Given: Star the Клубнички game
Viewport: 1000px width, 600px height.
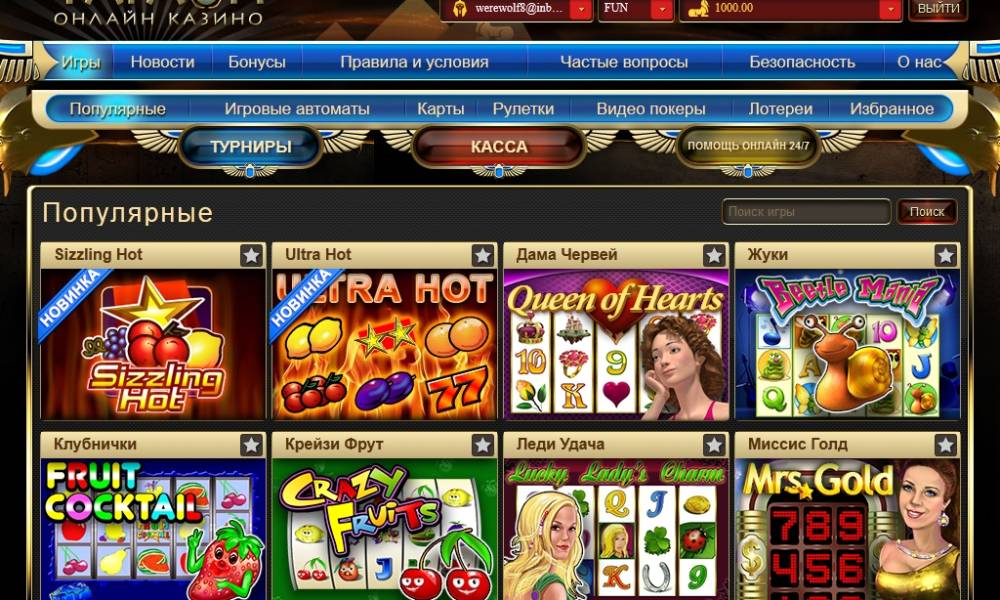Looking at the screenshot, I should click(251, 445).
